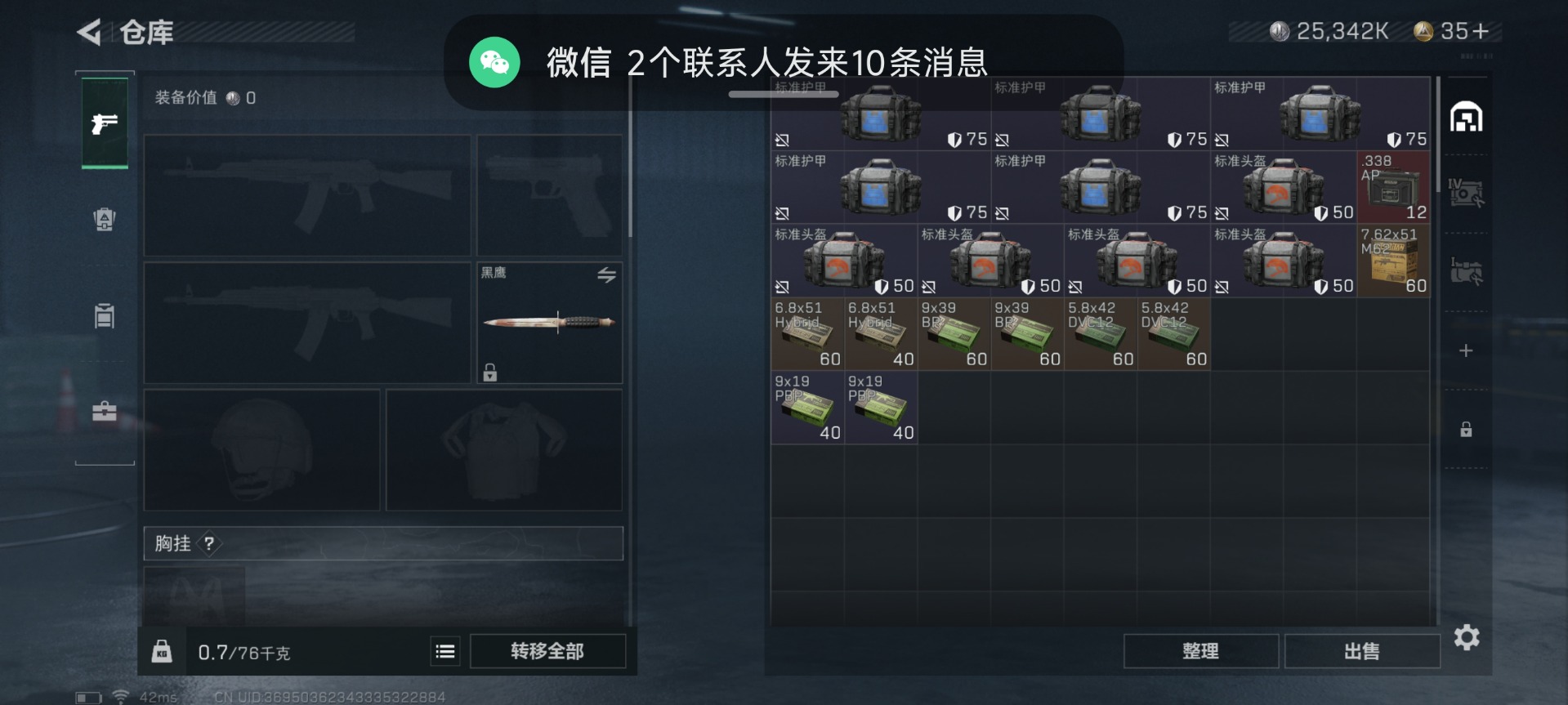Add a new stash with the plus icon

click(1466, 350)
